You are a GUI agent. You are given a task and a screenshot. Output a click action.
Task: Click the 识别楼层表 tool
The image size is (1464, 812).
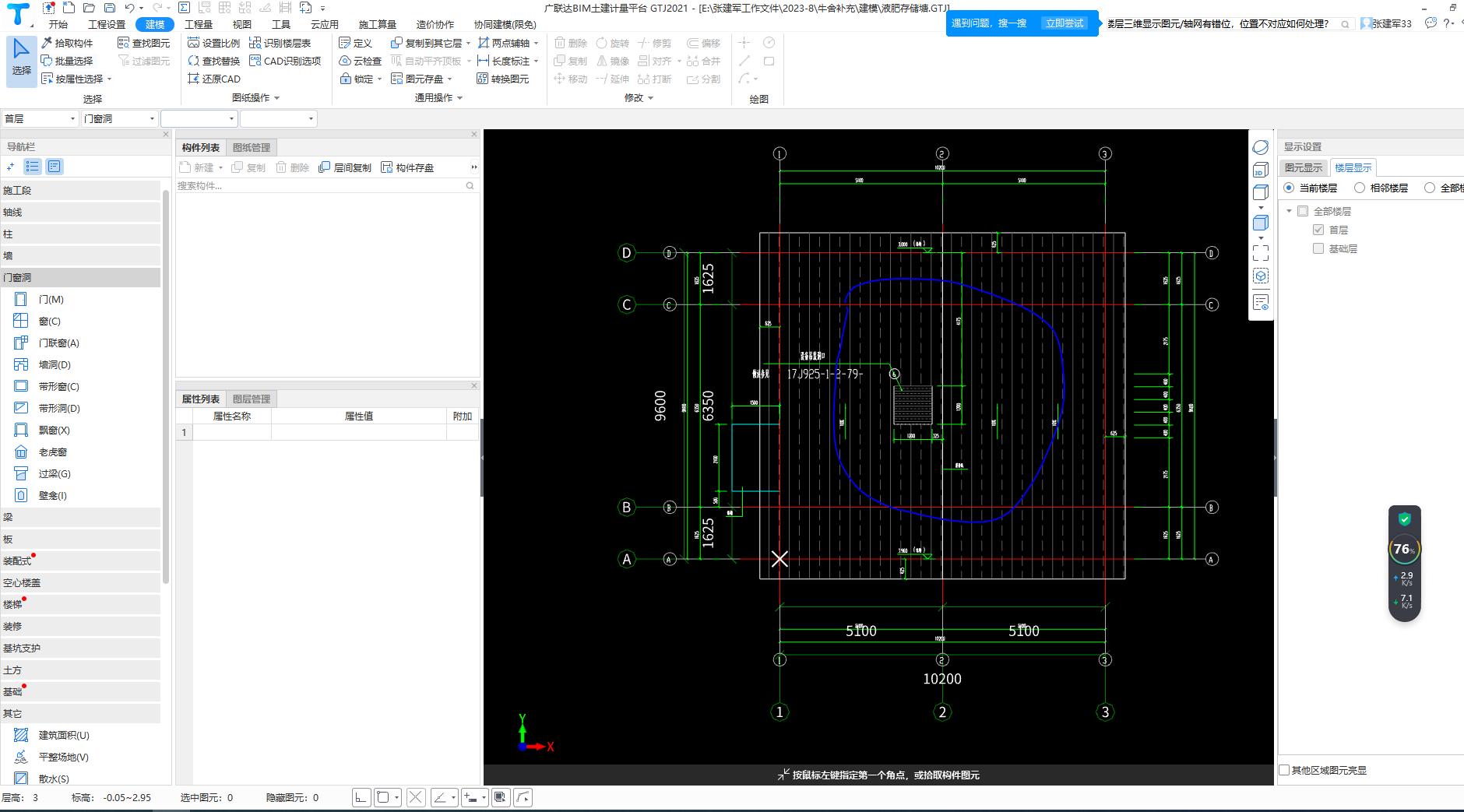280,43
